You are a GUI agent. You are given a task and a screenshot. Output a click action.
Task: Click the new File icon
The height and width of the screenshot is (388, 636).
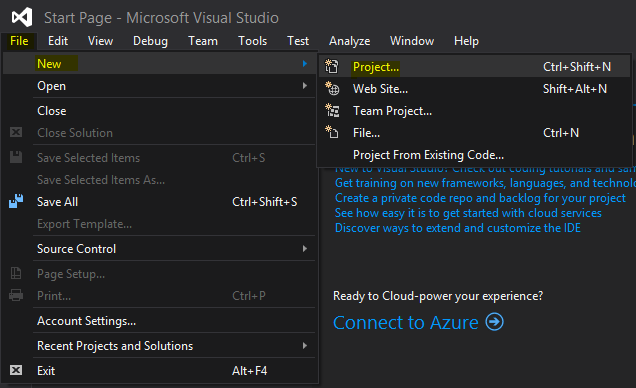tap(332, 132)
